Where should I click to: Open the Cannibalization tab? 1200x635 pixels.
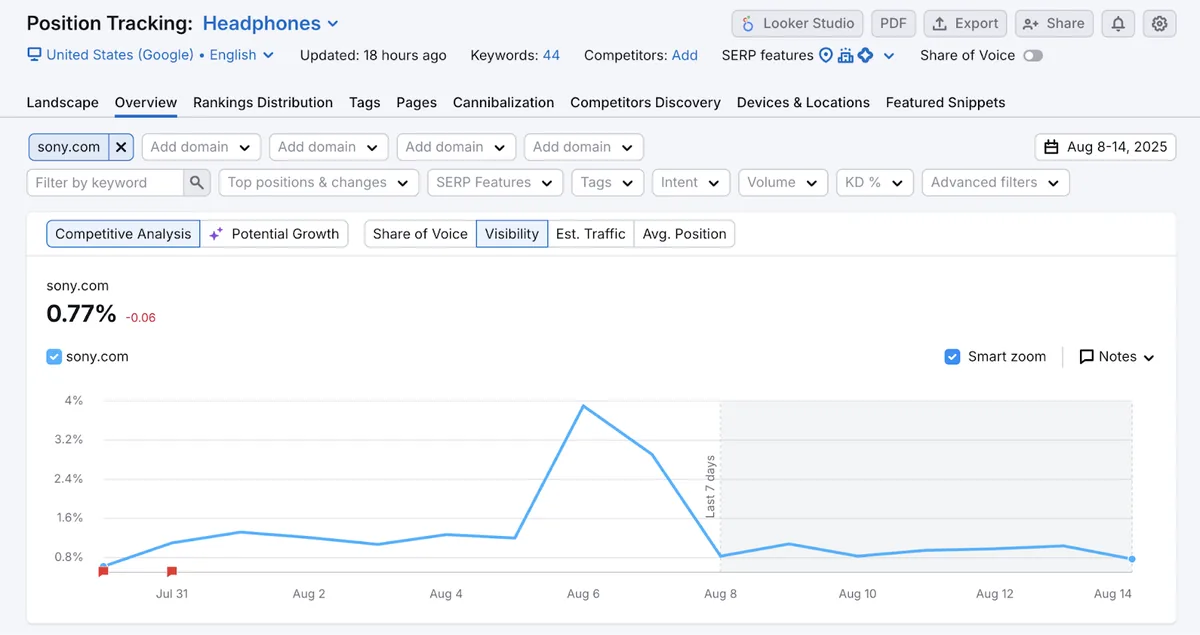(503, 102)
